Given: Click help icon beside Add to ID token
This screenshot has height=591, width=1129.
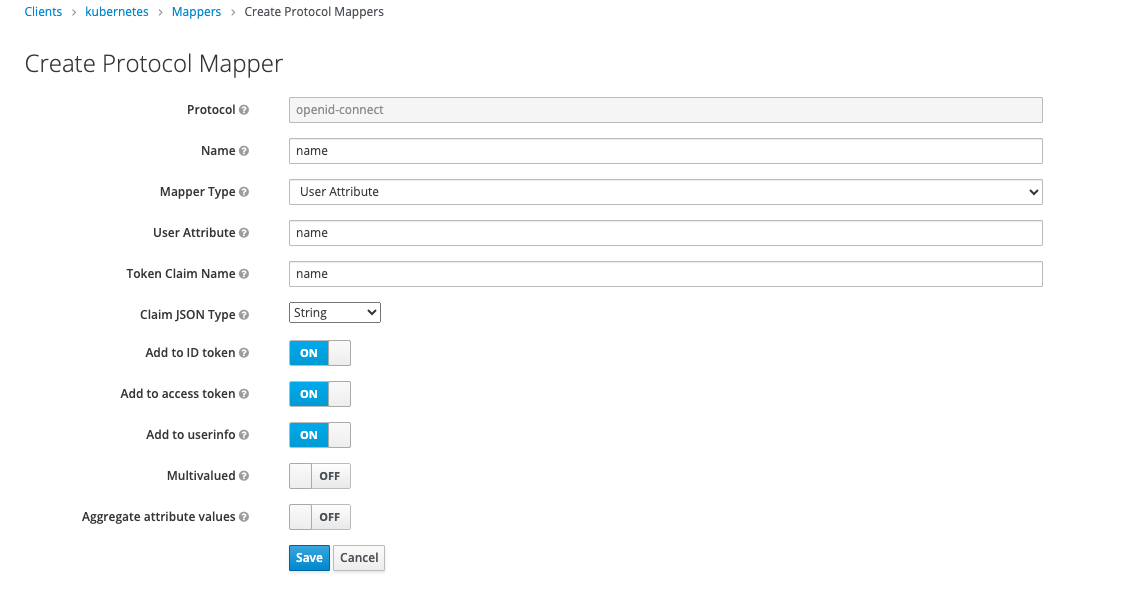Looking at the screenshot, I should (244, 353).
